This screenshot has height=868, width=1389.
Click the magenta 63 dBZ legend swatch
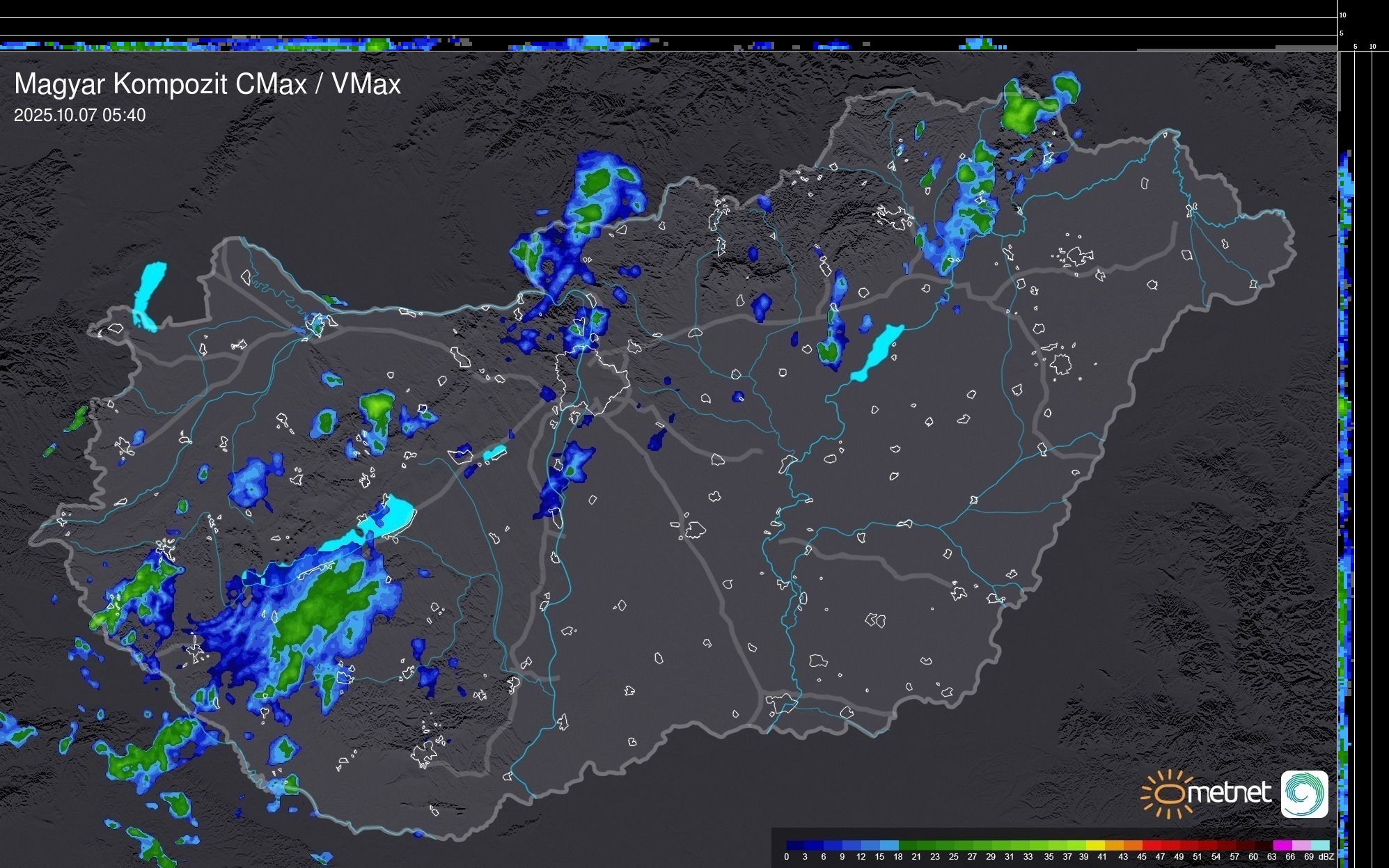(x=1282, y=845)
